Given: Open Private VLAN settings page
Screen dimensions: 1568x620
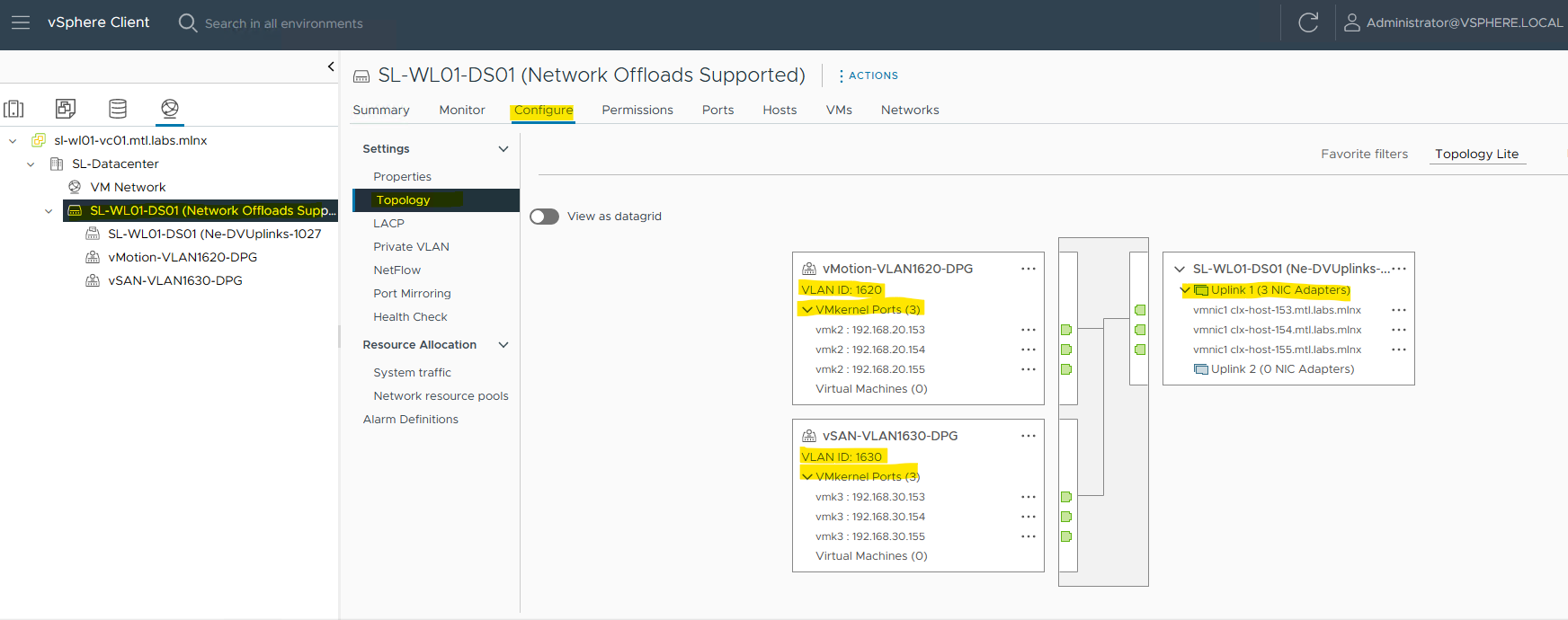Looking at the screenshot, I should click(x=411, y=247).
